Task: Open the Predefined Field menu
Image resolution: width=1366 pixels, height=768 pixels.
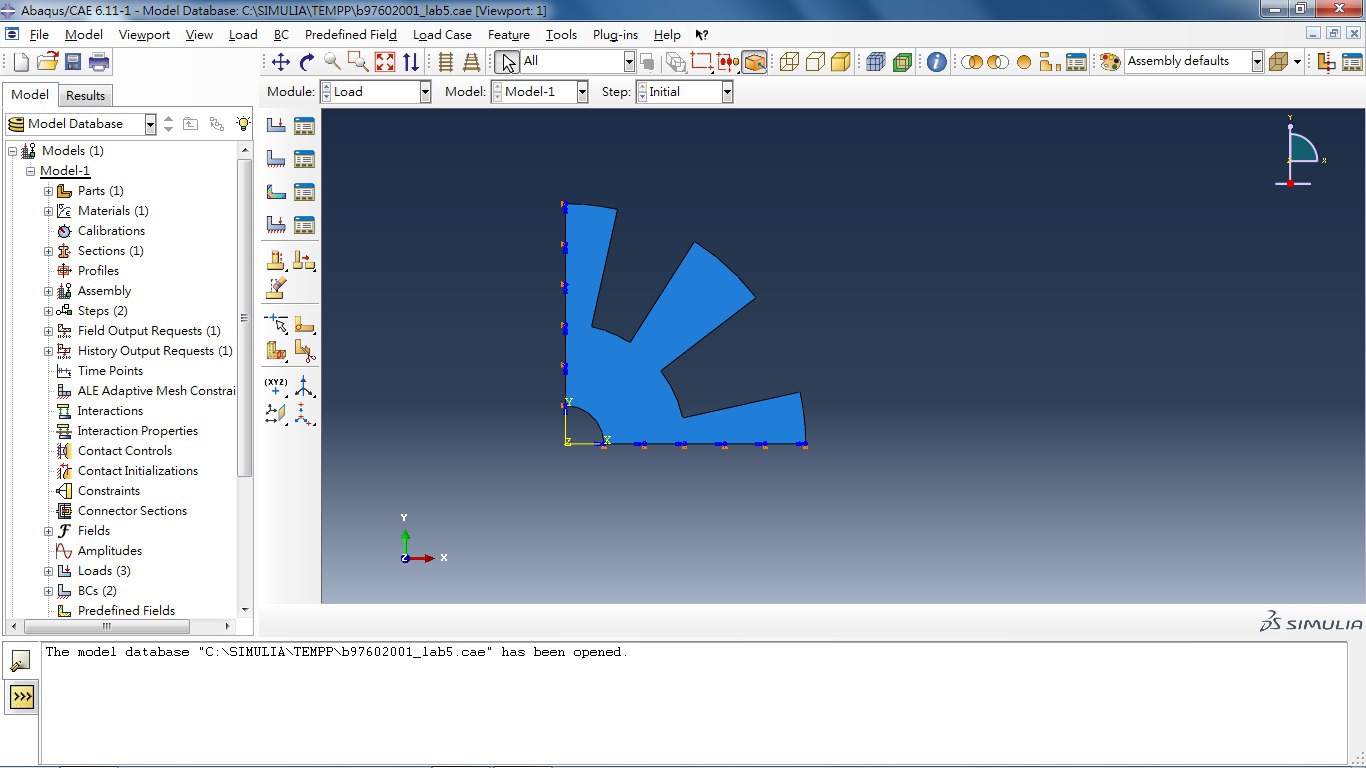Action: point(350,34)
